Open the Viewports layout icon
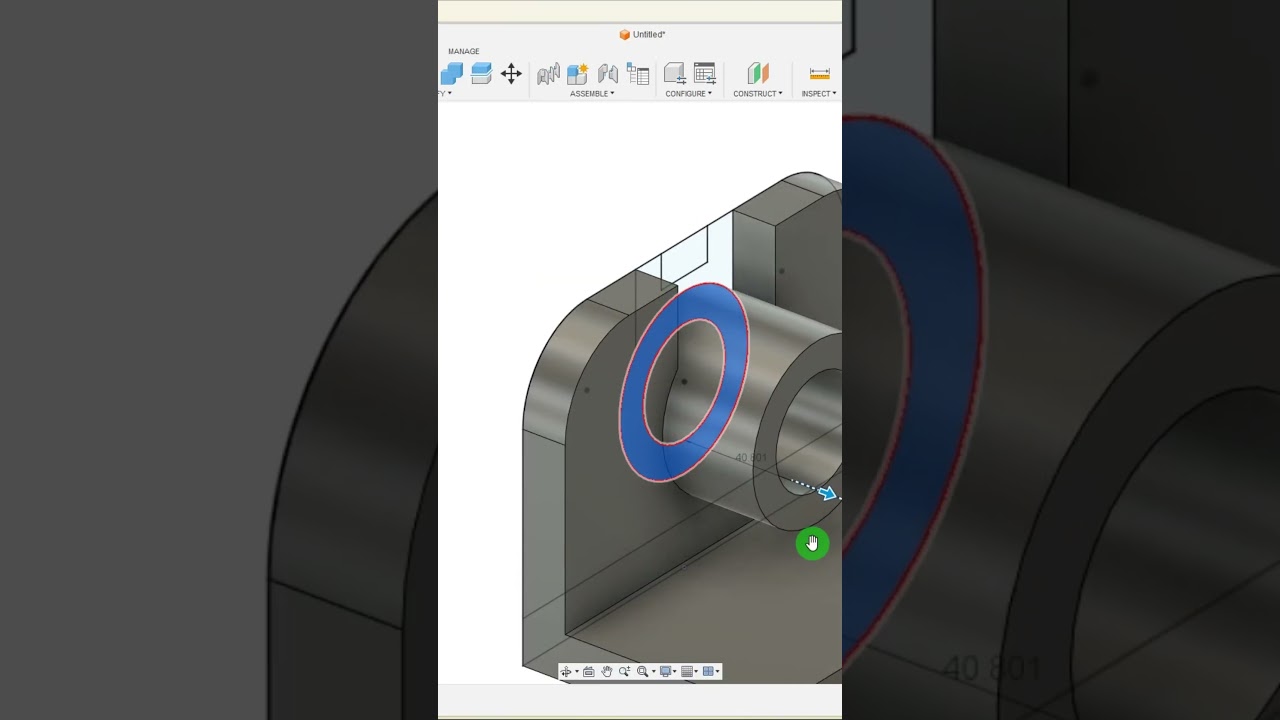This screenshot has width=1280, height=720. (x=708, y=672)
